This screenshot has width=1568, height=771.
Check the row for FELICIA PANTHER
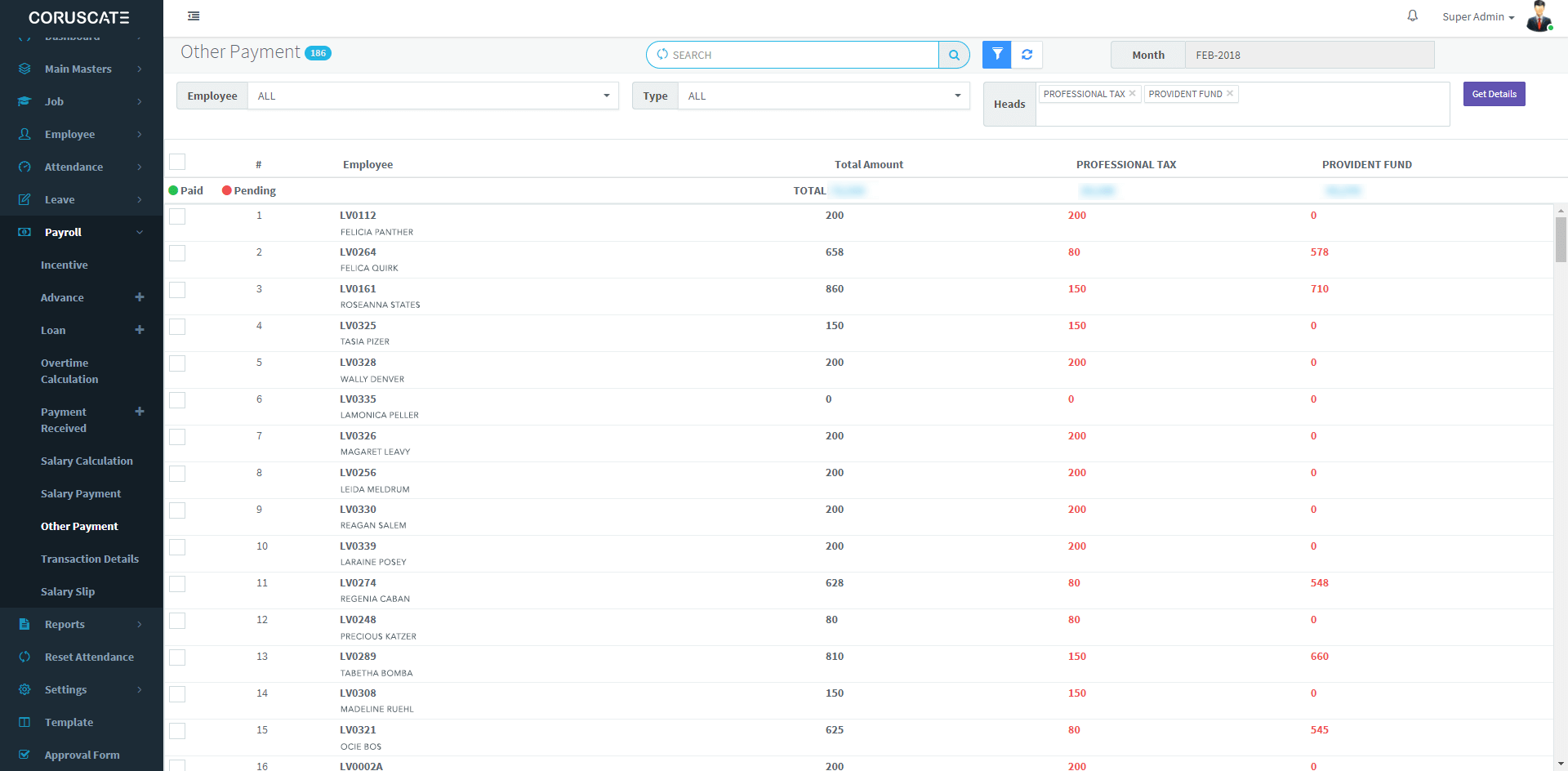(x=177, y=216)
